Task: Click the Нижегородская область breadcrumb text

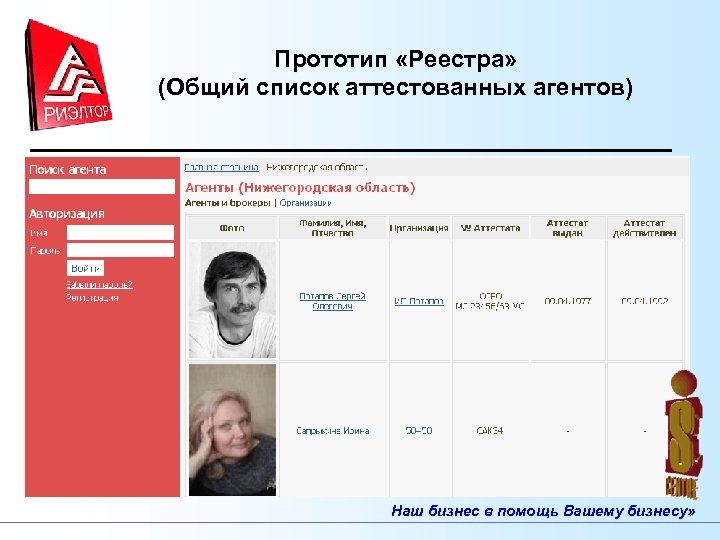Action: pos(317,167)
